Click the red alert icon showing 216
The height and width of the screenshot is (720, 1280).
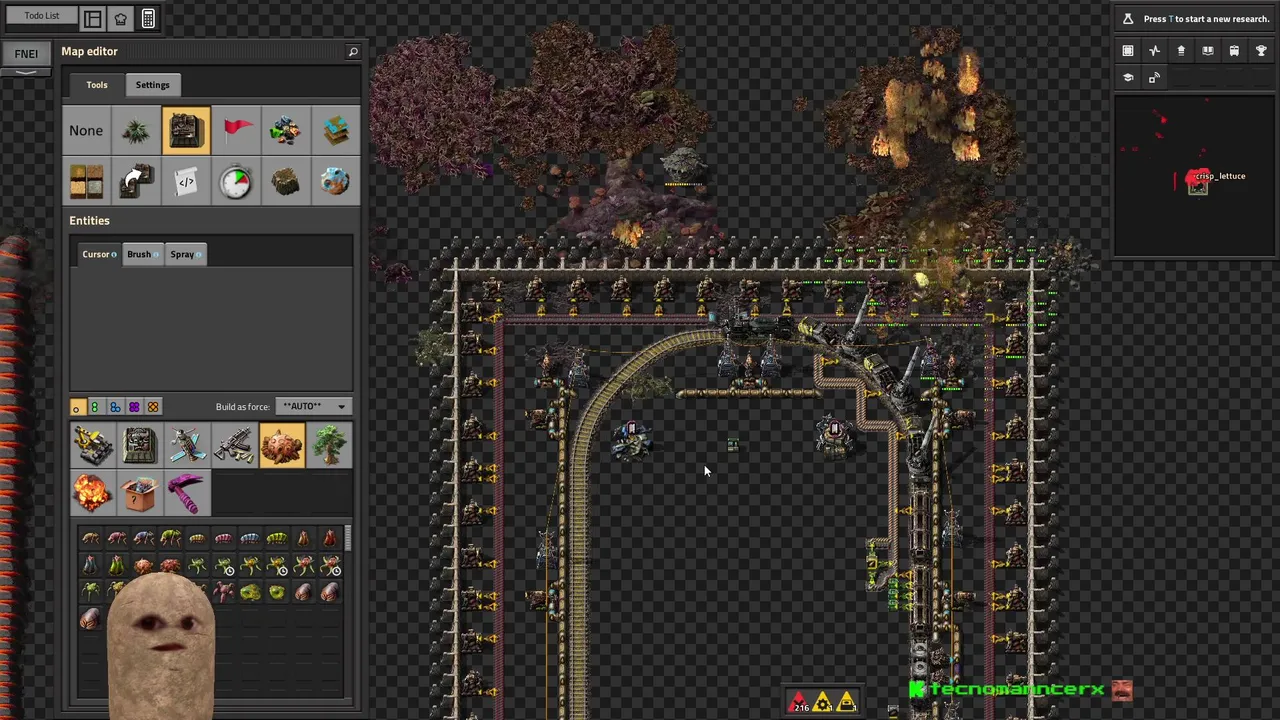coord(799,703)
